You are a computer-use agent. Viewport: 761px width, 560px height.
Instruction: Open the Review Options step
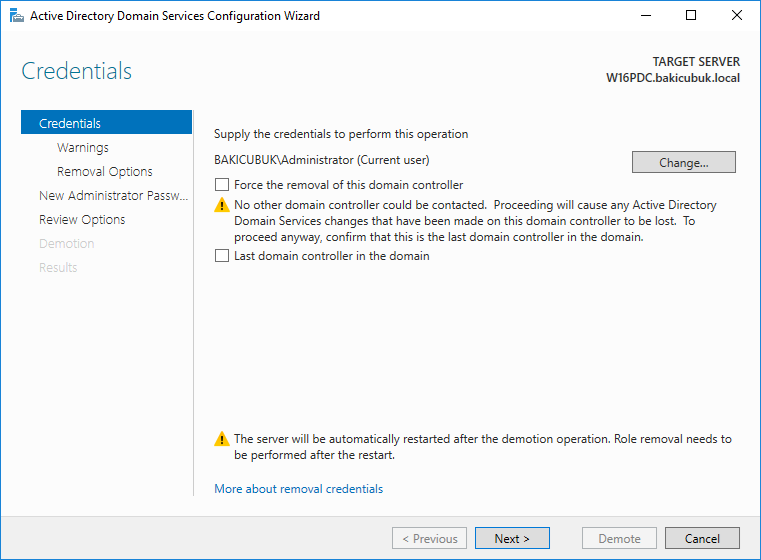[x=82, y=219]
